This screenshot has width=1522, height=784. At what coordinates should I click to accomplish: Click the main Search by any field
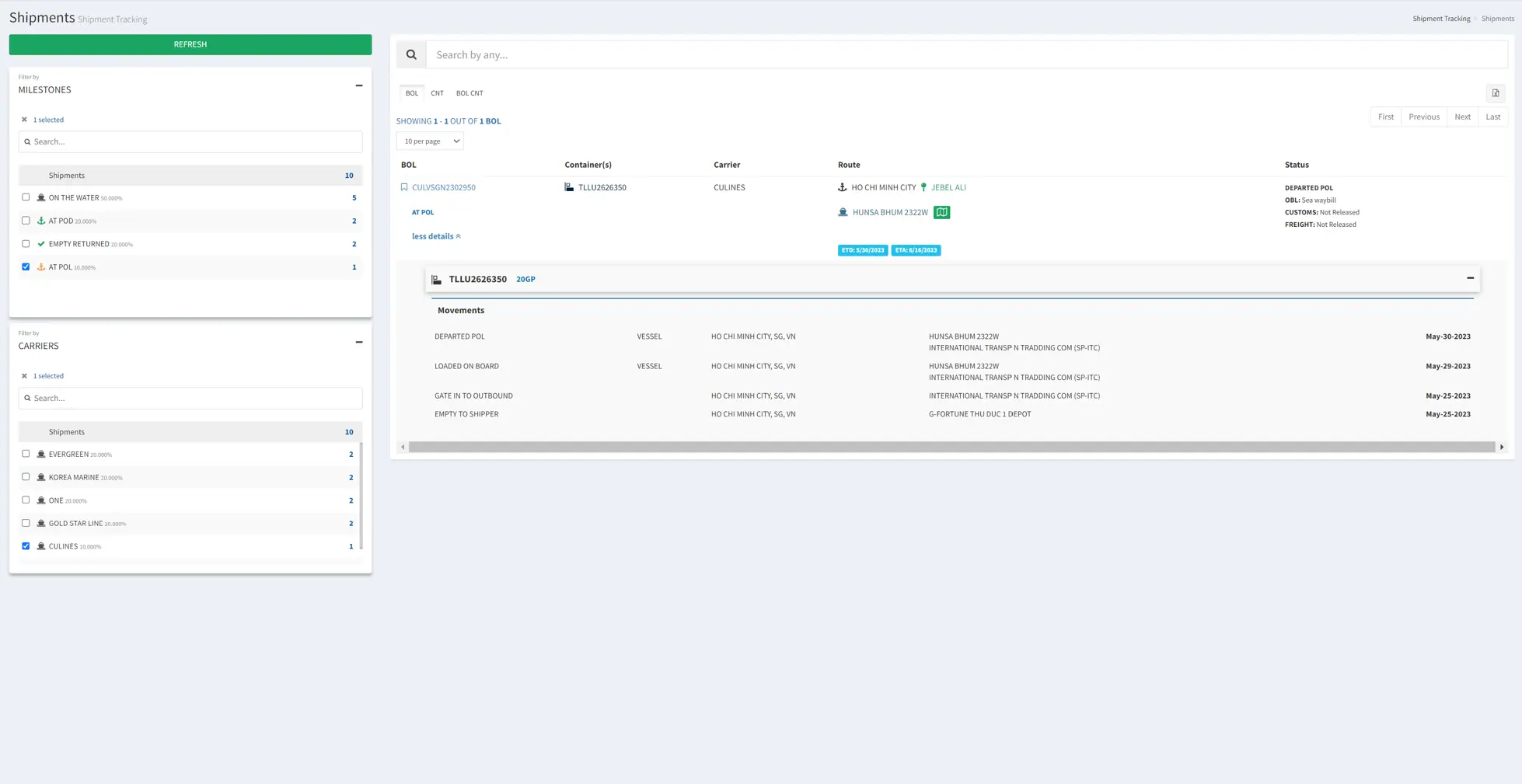(x=967, y=54)
